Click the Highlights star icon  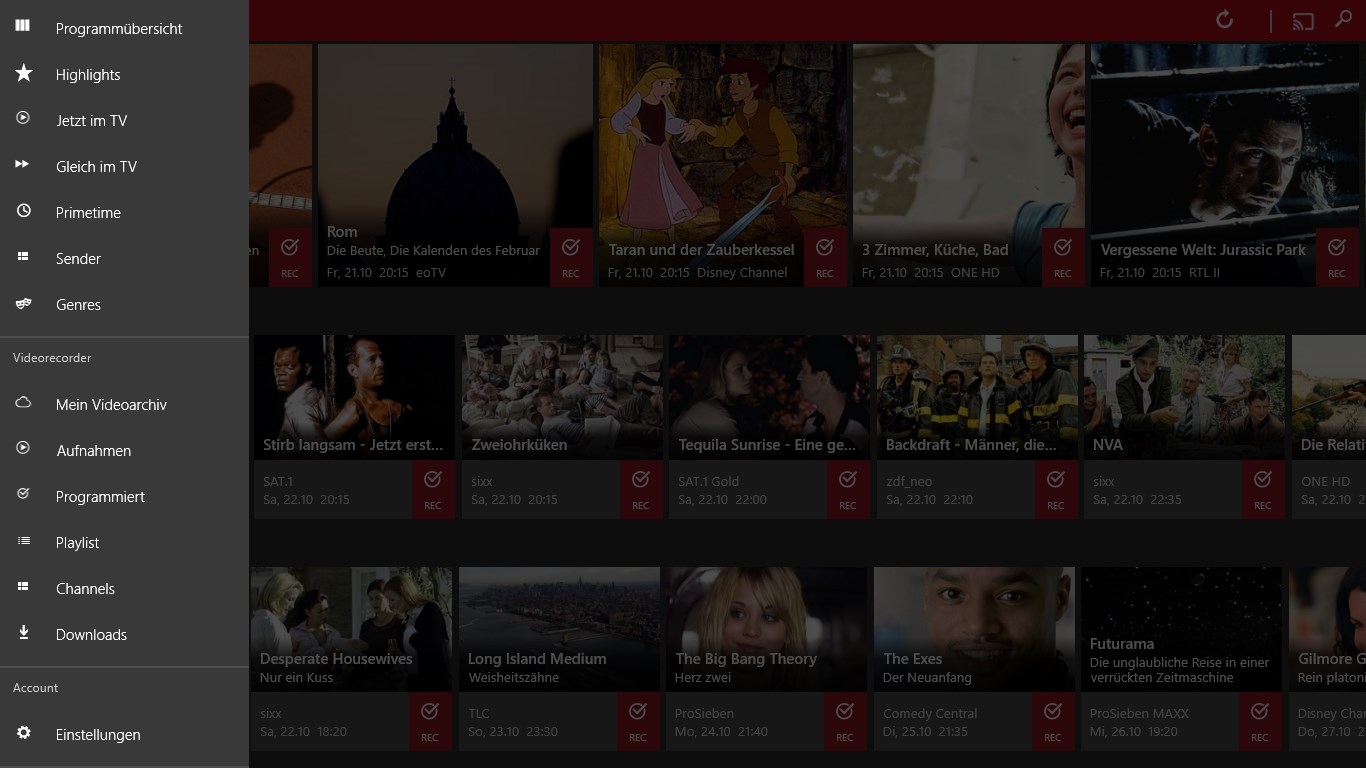(22, 74)
